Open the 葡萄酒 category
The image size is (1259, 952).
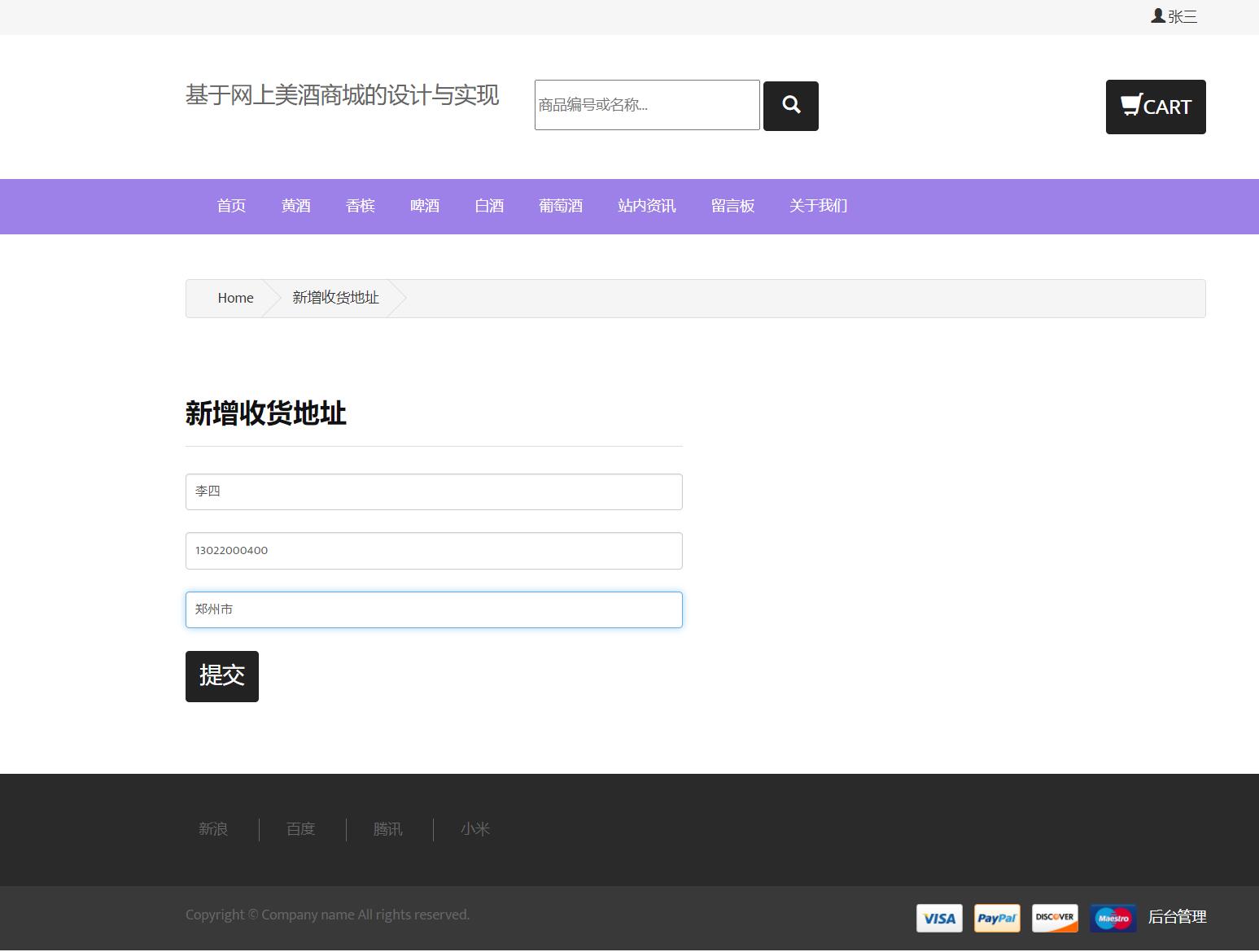(x=561, y=206)
